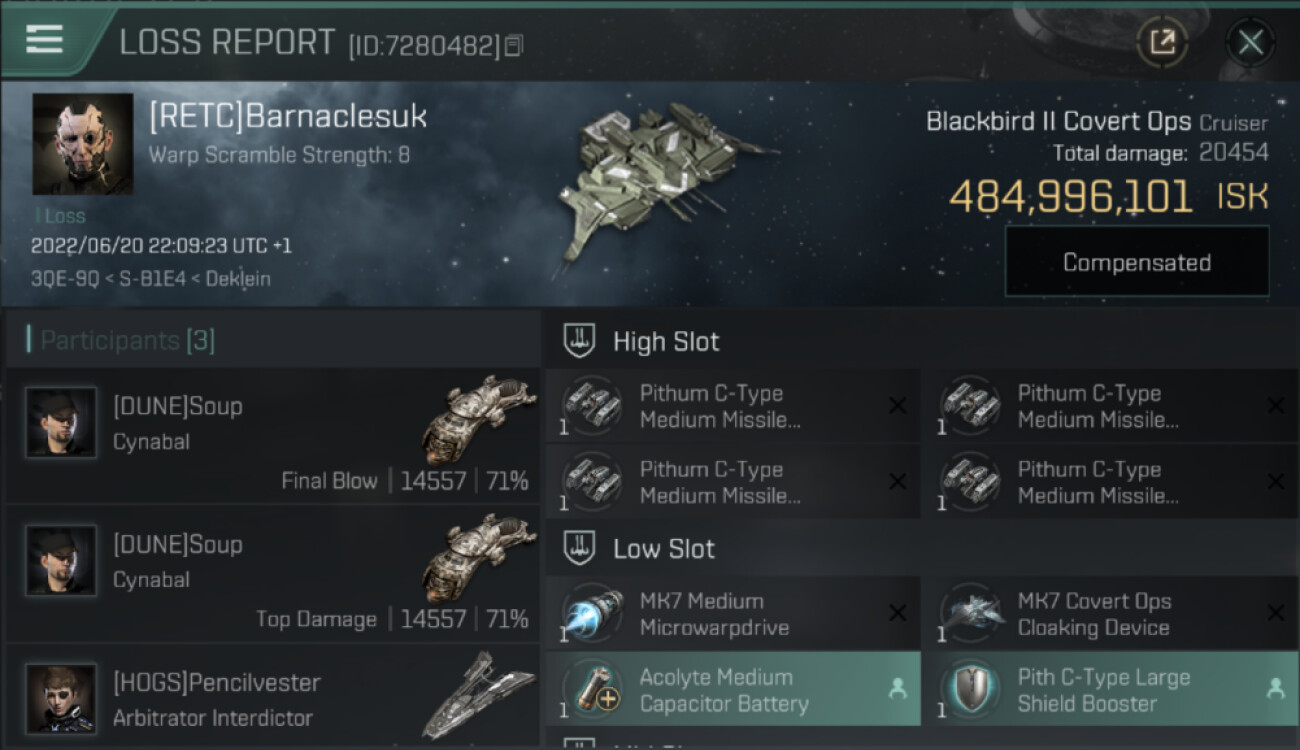The height and width of the screenshot is (750, 1300).
Task: Toggle the person marker on Pith Shield Booster
Action: [x=1275, y=689]
